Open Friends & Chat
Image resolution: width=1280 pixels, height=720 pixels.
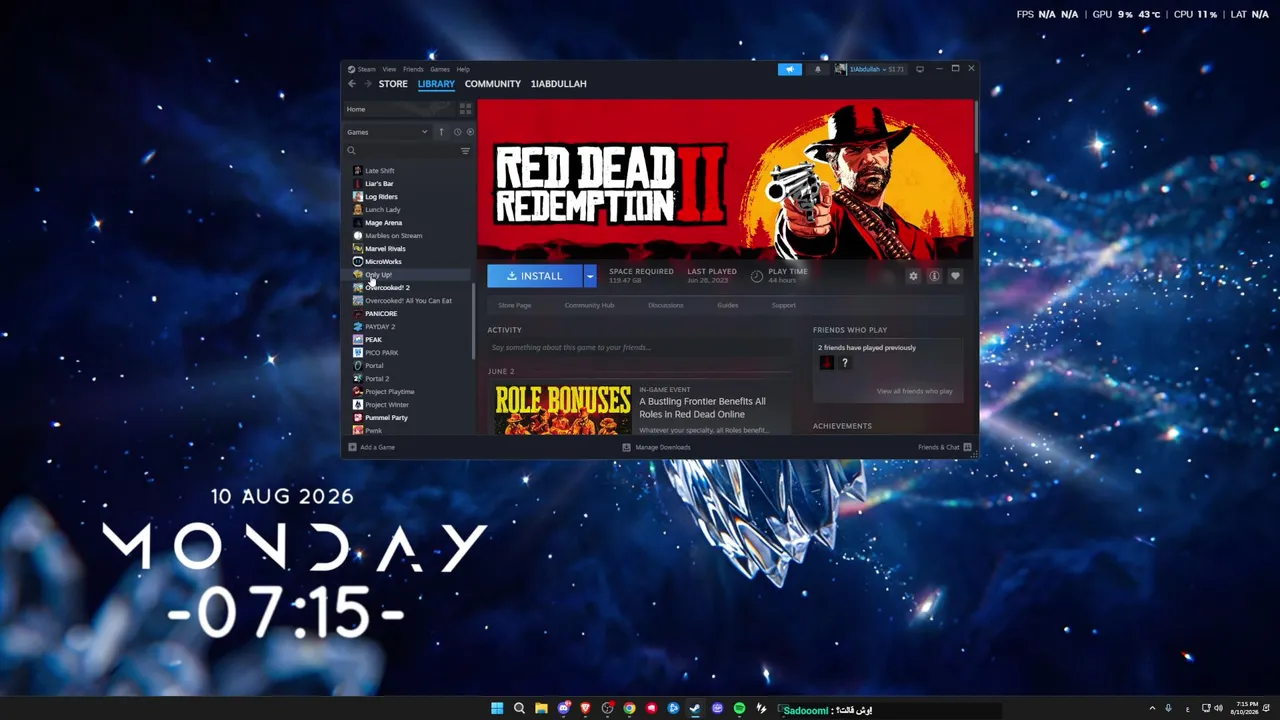pos(945,447)
